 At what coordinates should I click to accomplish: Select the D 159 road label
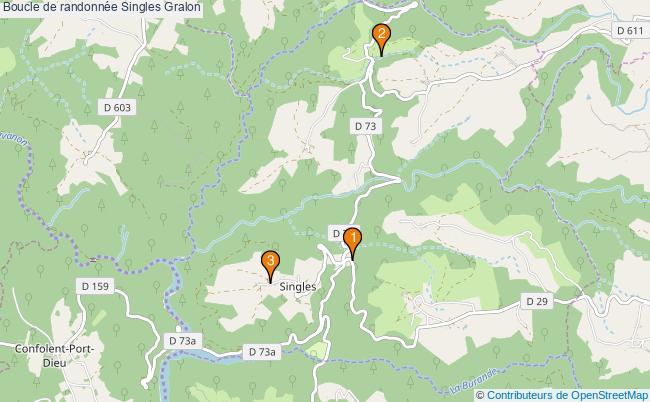click(95, 286)
